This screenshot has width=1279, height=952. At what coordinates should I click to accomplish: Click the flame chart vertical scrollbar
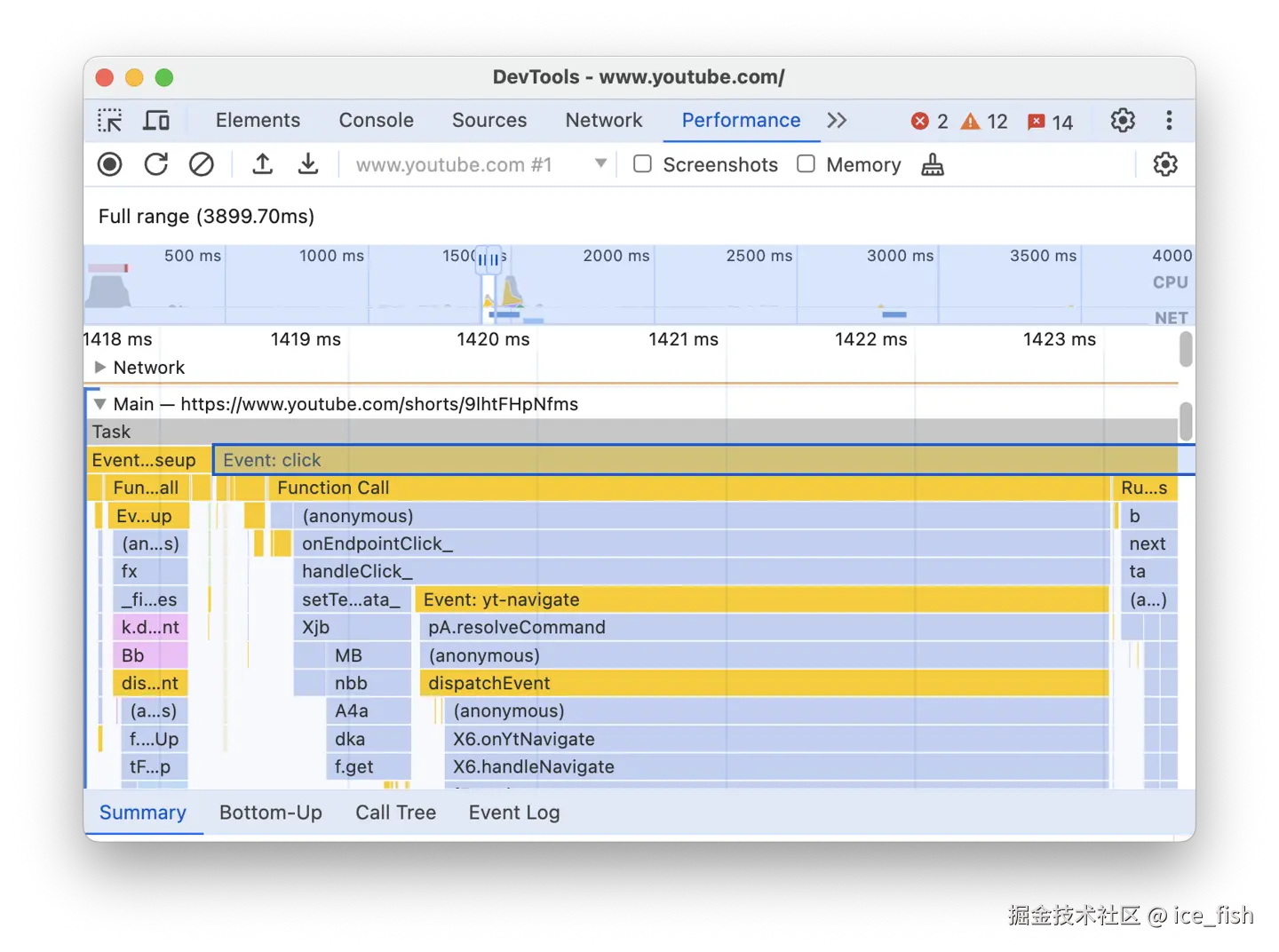click(x=1186, y=421)
